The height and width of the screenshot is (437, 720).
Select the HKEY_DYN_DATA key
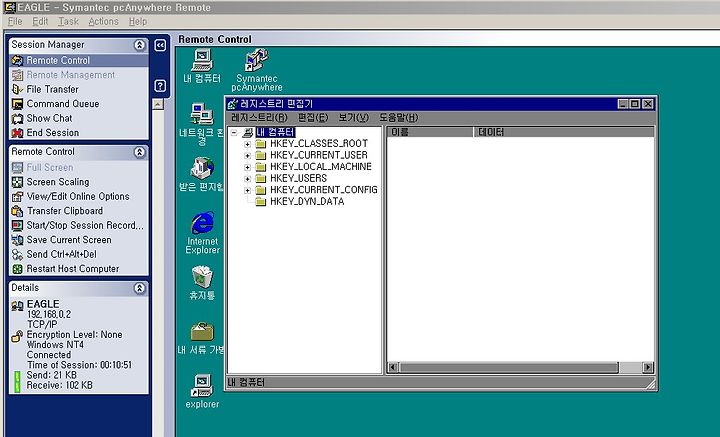(307, 202)
